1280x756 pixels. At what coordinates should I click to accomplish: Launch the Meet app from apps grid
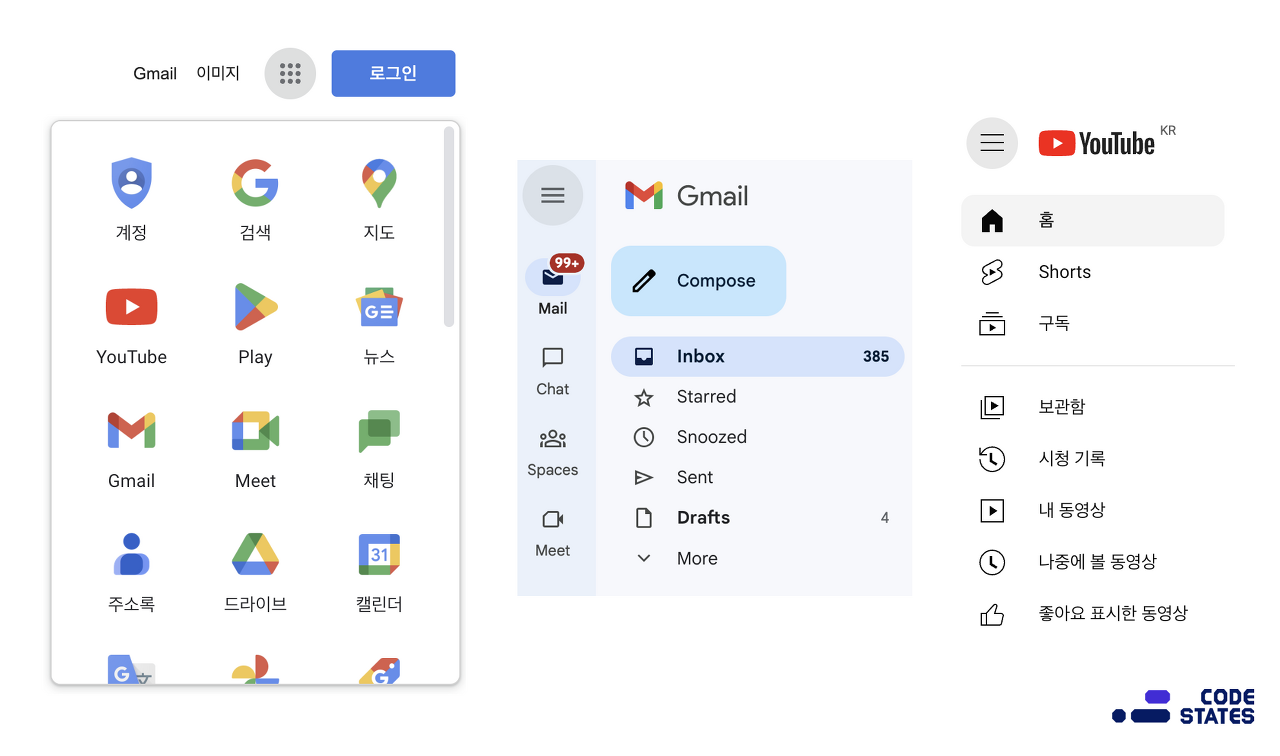[x=255, y=448]
